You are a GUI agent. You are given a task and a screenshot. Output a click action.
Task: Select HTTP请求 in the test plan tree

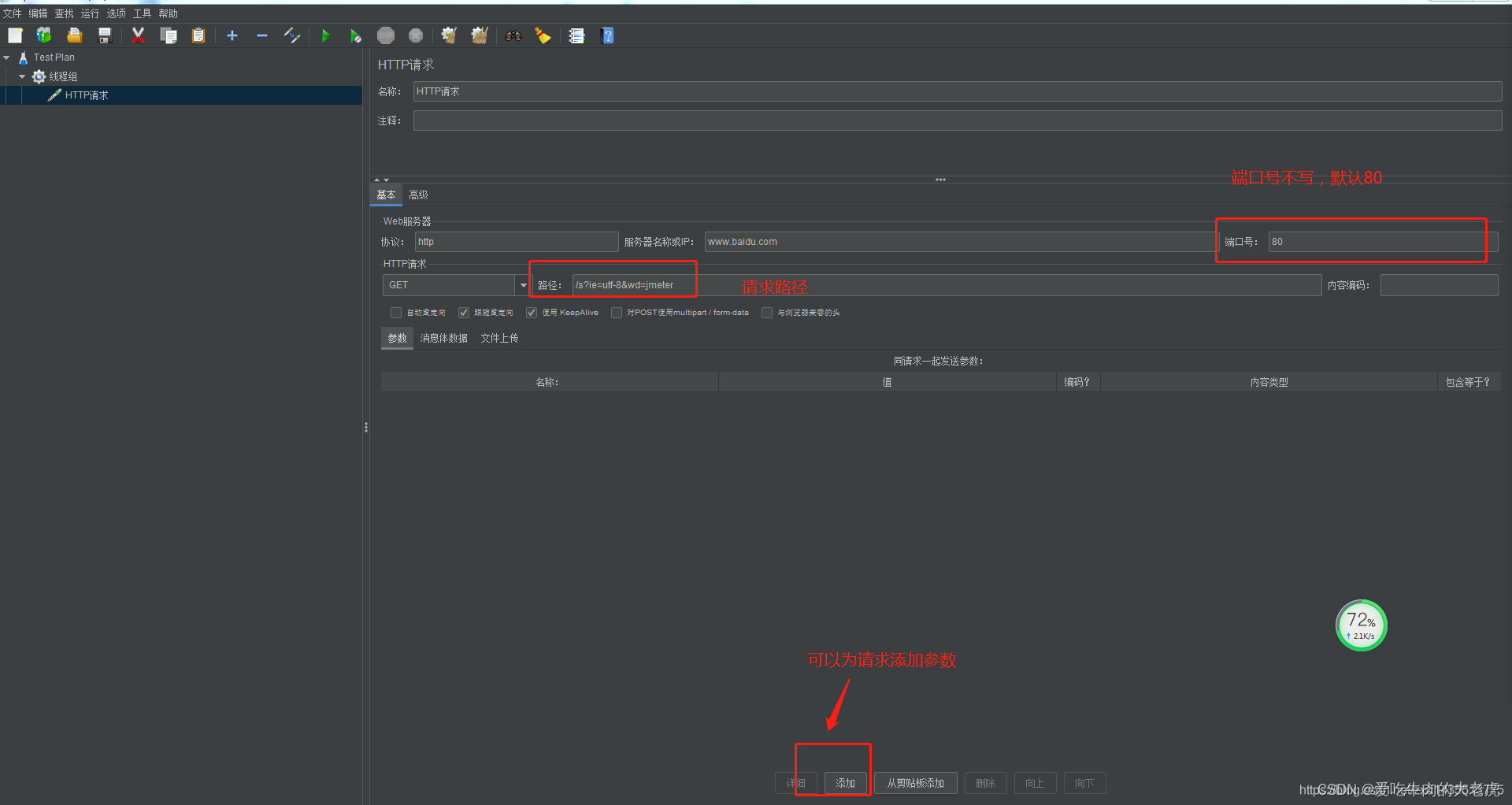tap(87, 95)
